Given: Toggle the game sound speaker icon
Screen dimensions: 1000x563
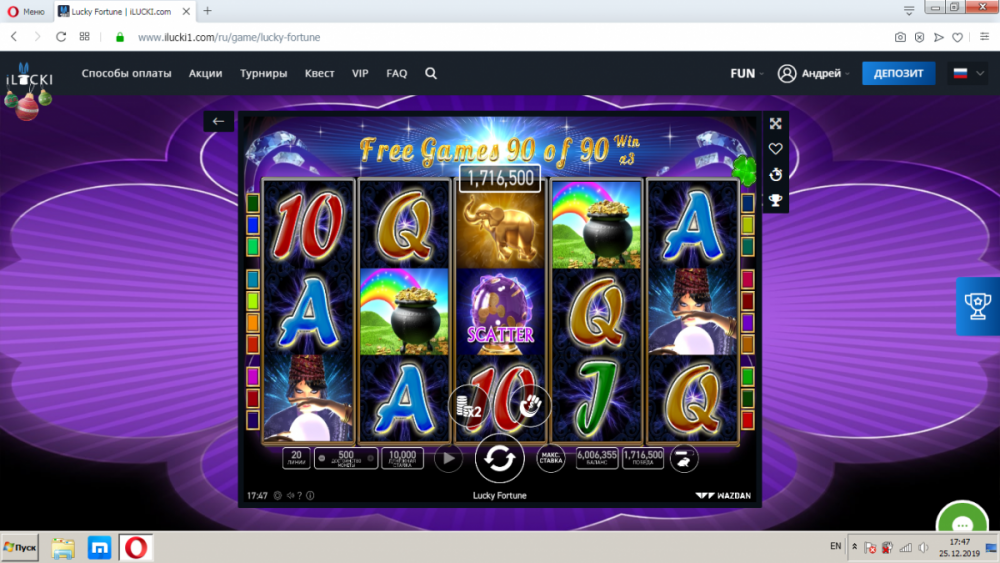Looking at the screenshot, I should (x=290, y=495).
